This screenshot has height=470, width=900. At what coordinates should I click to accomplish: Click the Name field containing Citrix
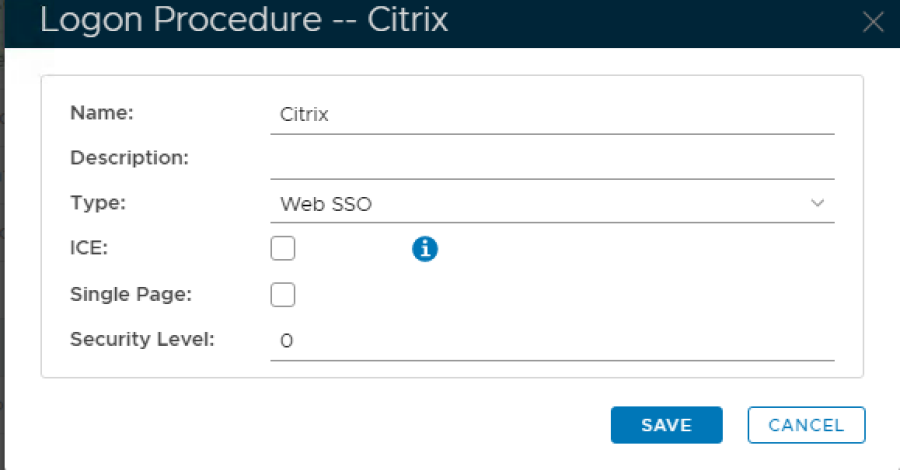click(x=550, y=115)
